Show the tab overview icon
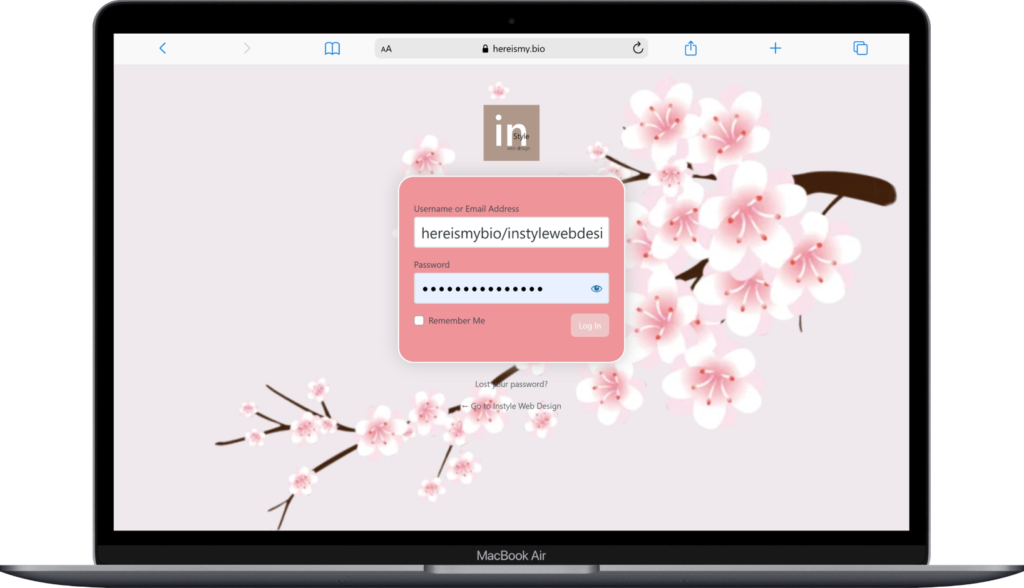The height and width of the screenshot is (588, 1024). 860,48
